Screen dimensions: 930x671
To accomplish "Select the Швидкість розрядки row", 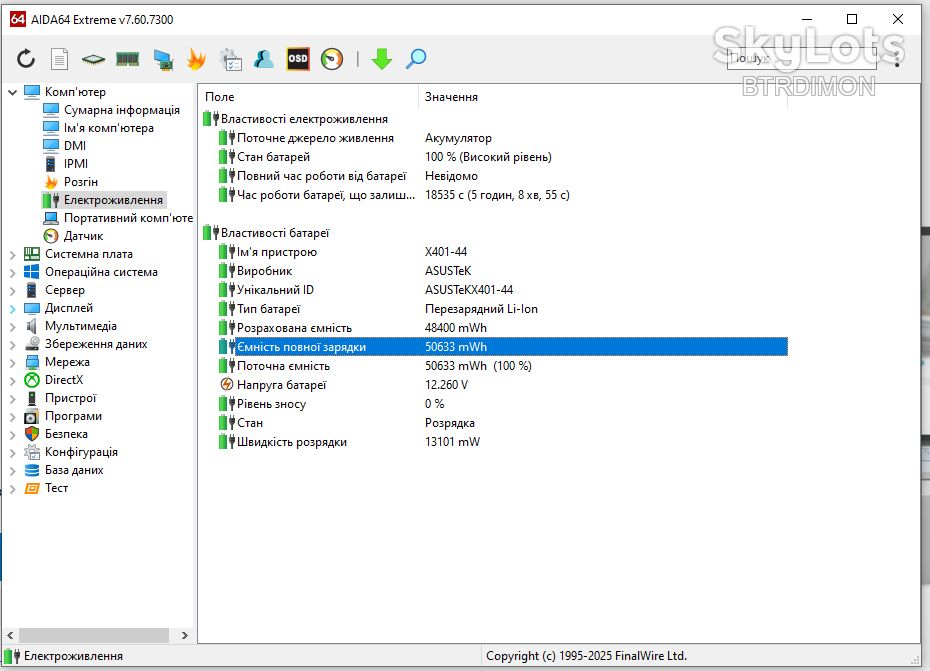I will coord(503,442).
